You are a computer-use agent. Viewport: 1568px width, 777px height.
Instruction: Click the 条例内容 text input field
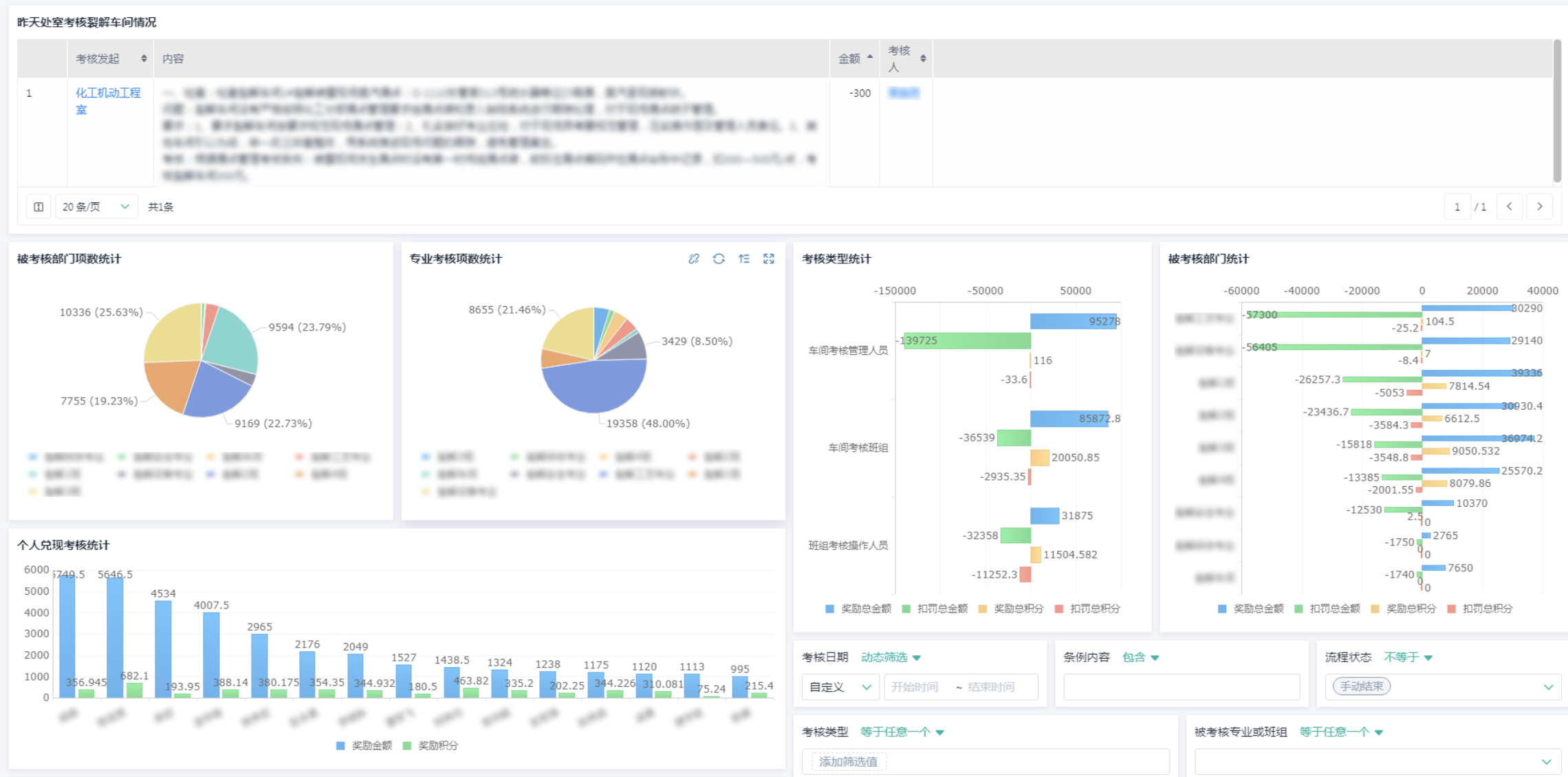coord(1182,687)
